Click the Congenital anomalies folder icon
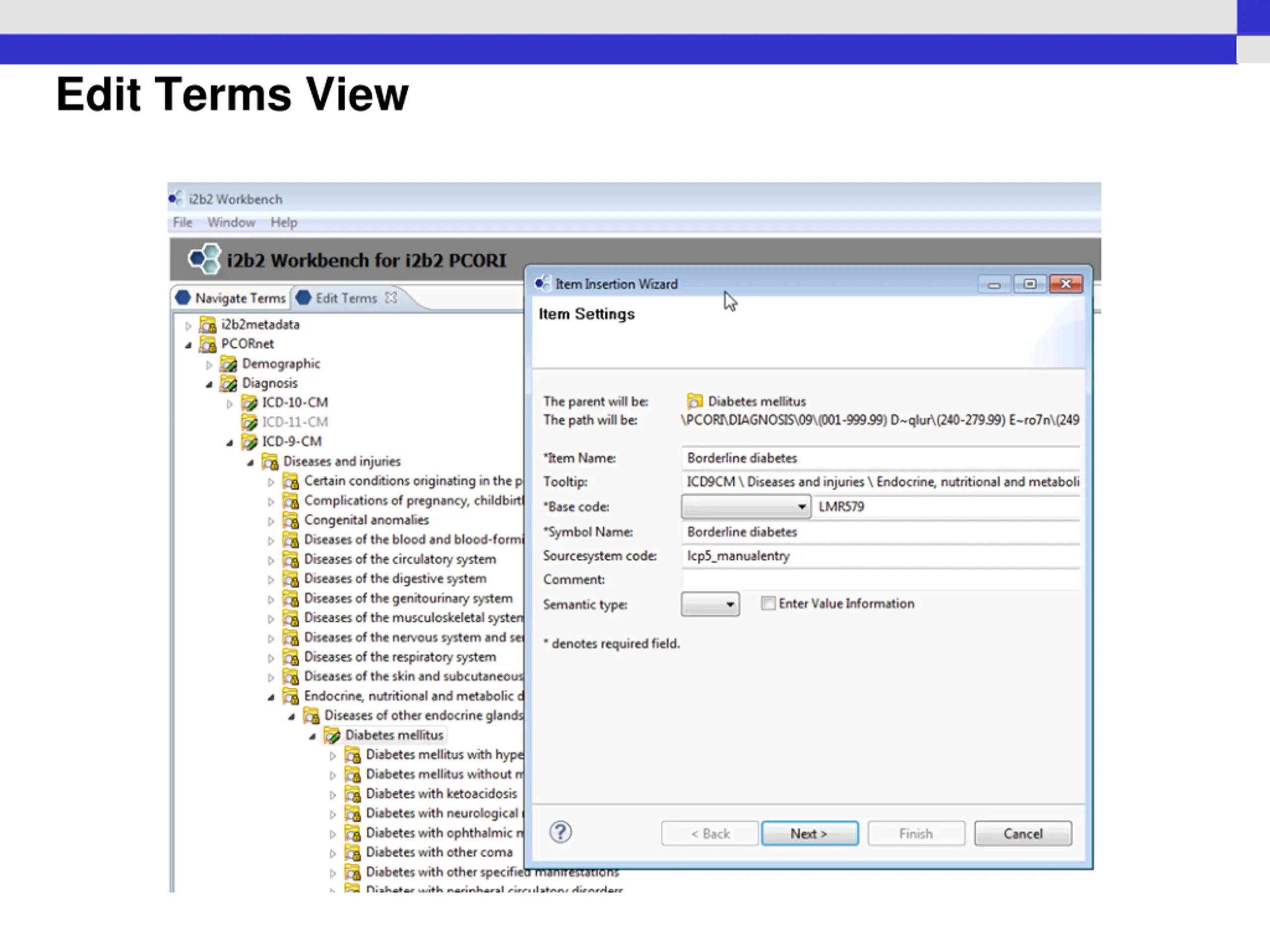Viewport: 1270px width, 952px height. click(291, 521)
